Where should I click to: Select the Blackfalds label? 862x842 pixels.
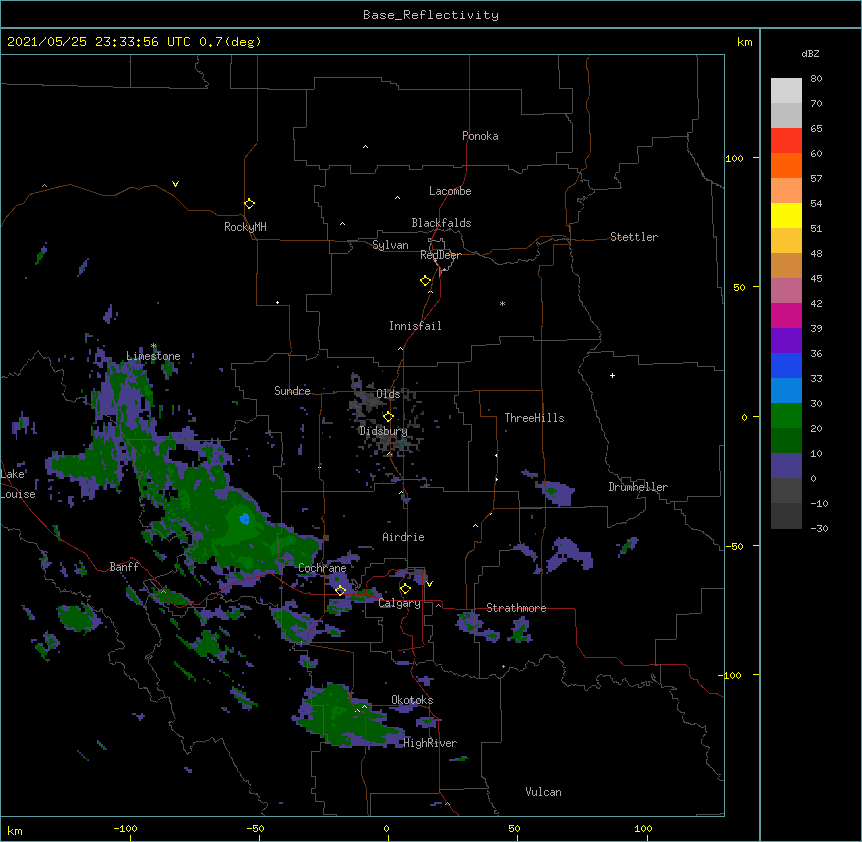(441, 223)
